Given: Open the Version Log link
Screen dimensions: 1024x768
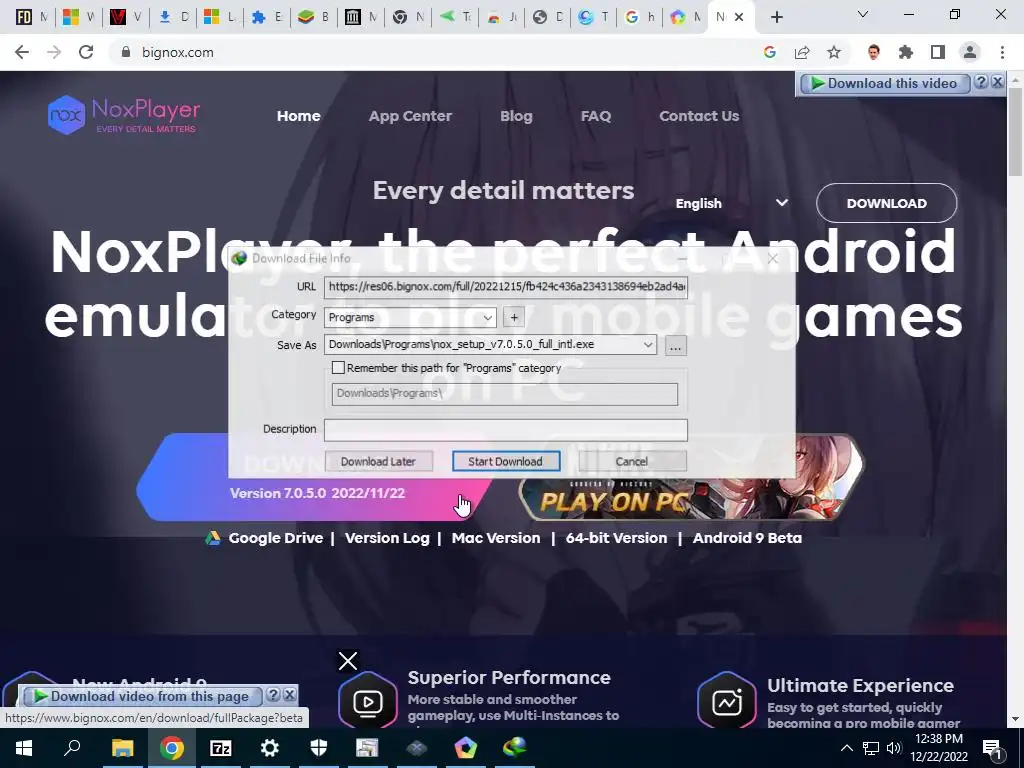Looking at the screenshot, I should click(x=387, y=538).
